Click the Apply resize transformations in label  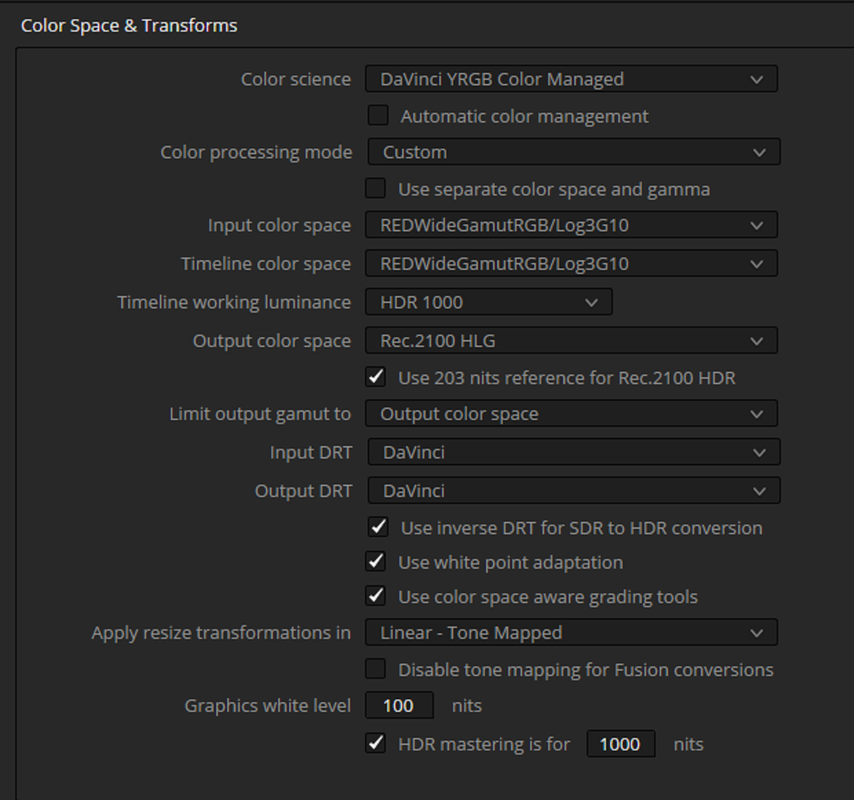coord(221,633)
